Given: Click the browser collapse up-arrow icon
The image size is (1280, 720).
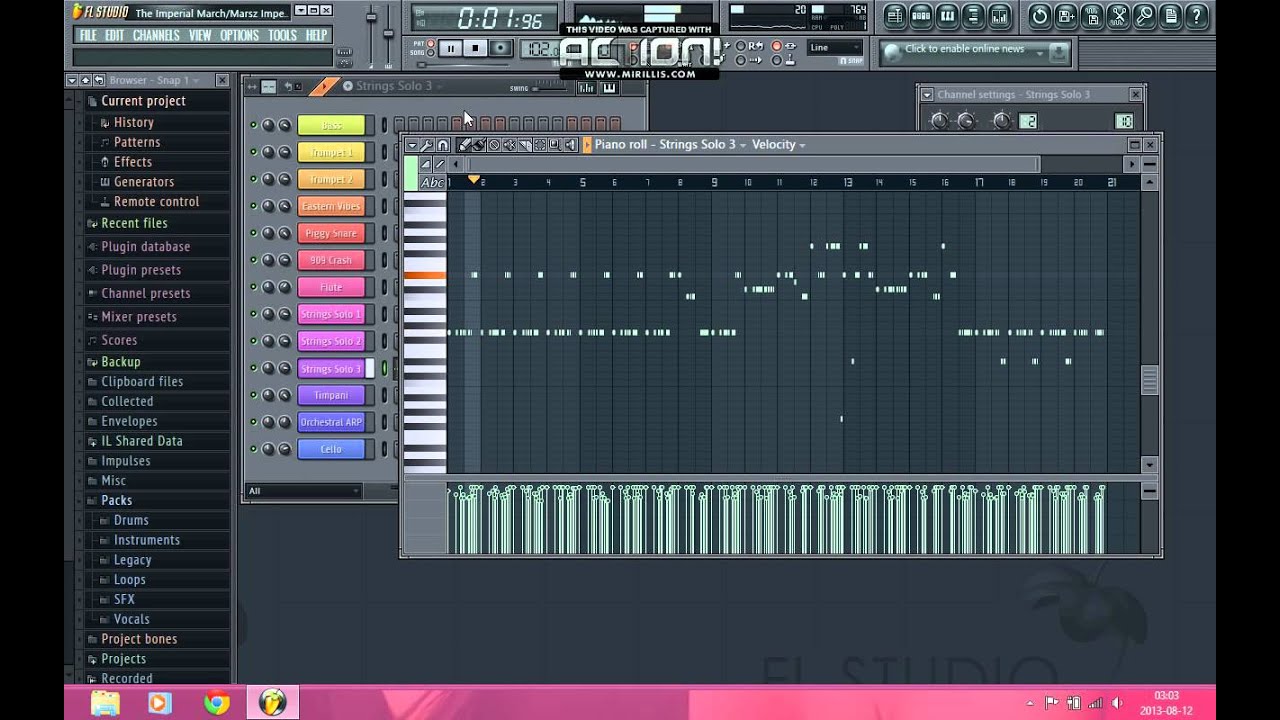Looking at the screenshot, I should coord(85,80).
